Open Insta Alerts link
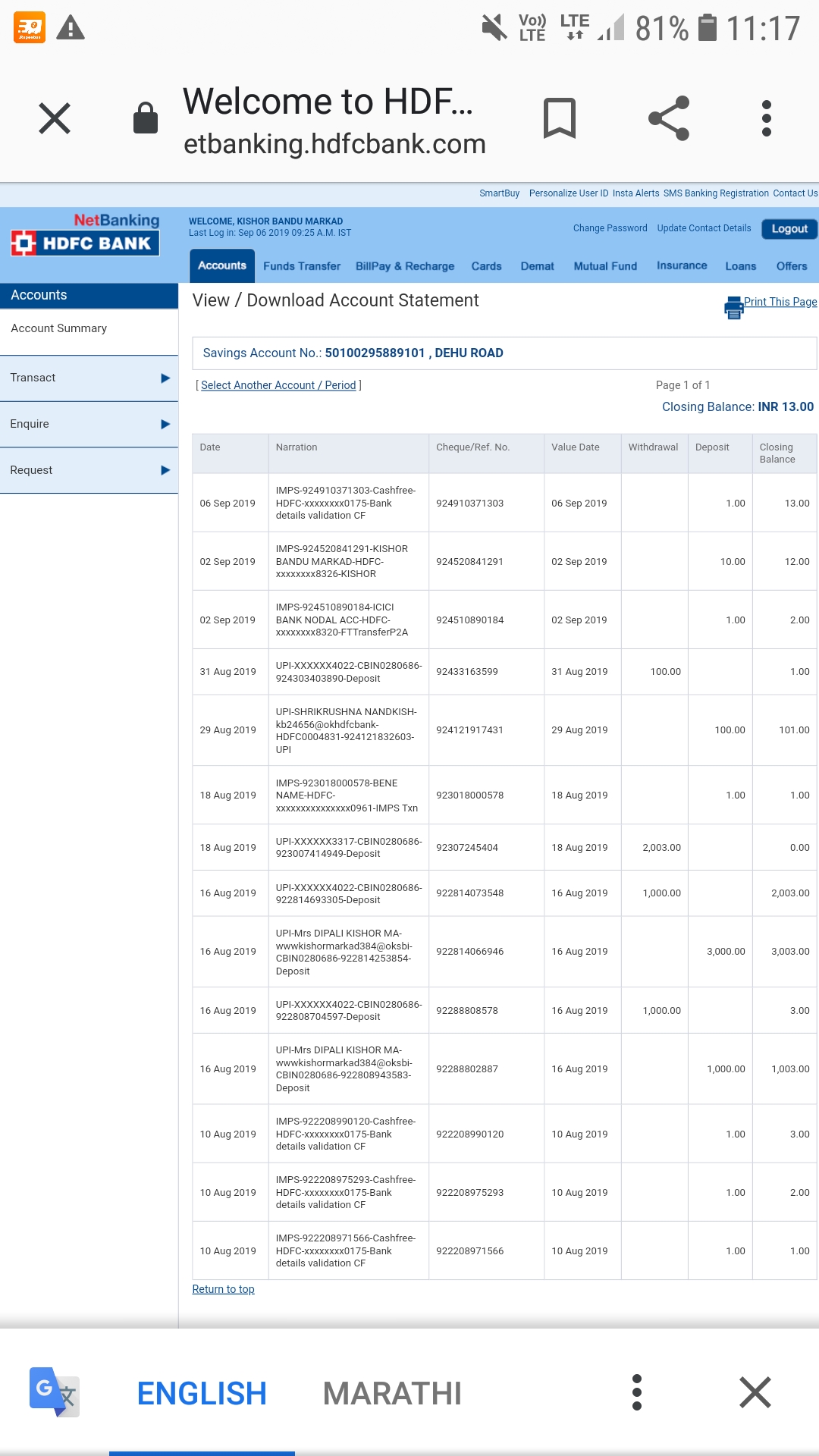 (x=635, y=193)
